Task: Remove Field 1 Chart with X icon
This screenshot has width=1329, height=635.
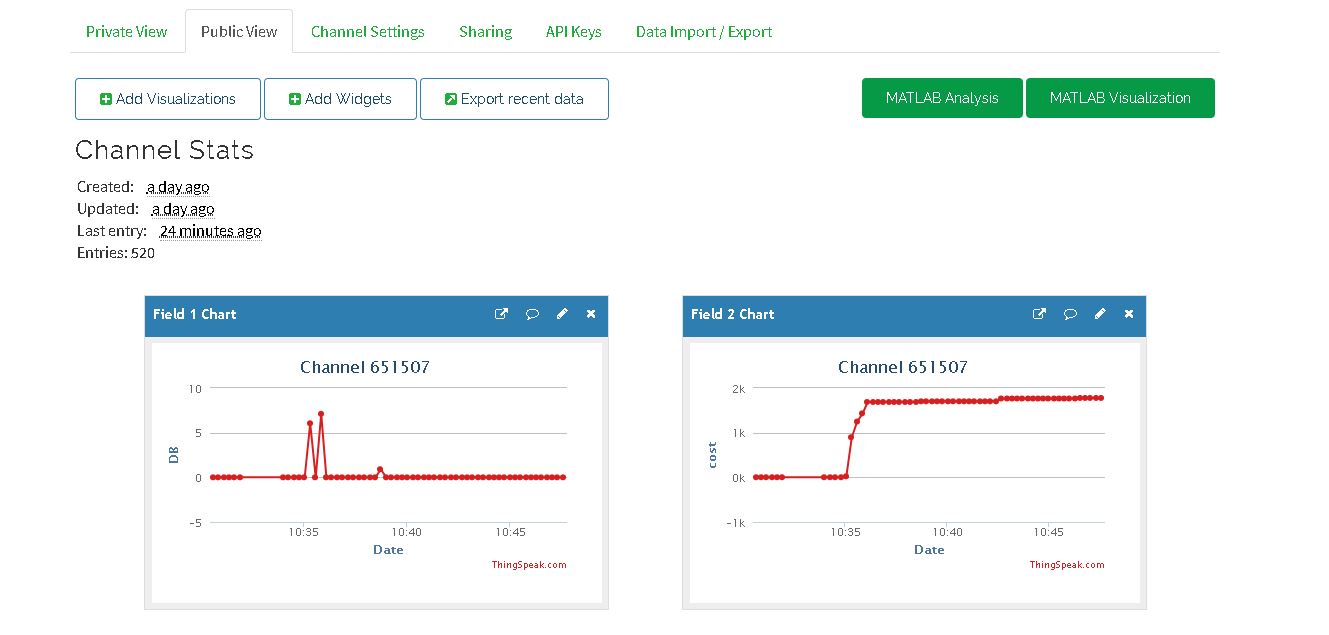Action: point(591,314)
